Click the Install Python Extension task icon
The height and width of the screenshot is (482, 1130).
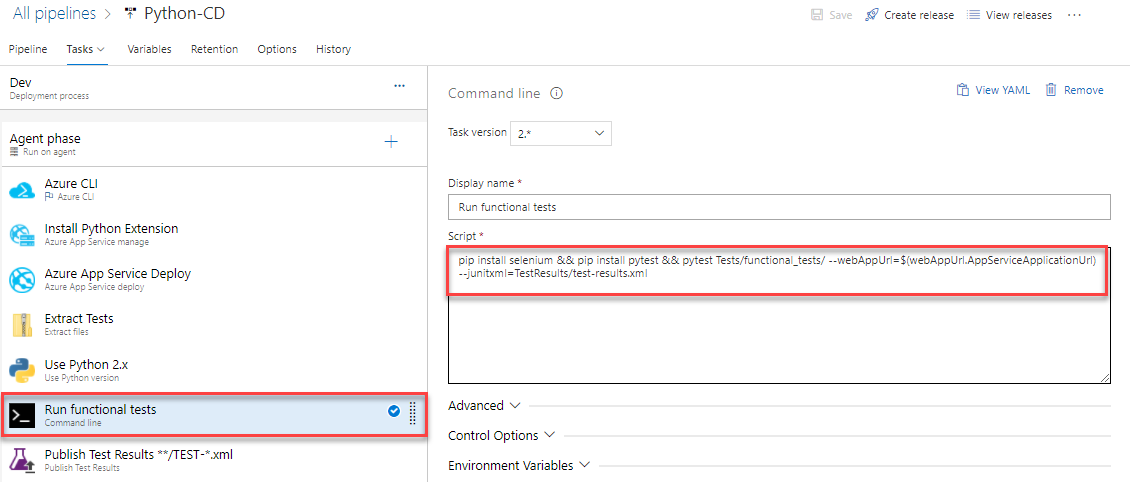point(22,235)
